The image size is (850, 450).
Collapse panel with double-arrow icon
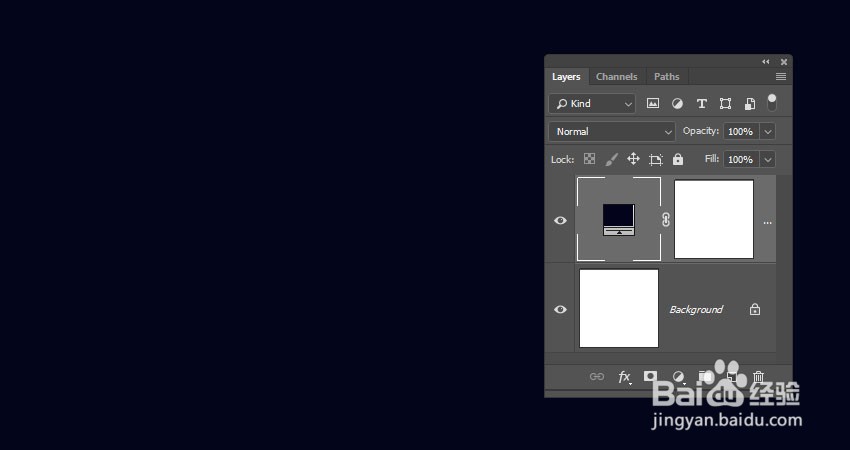tap(765, 62)
